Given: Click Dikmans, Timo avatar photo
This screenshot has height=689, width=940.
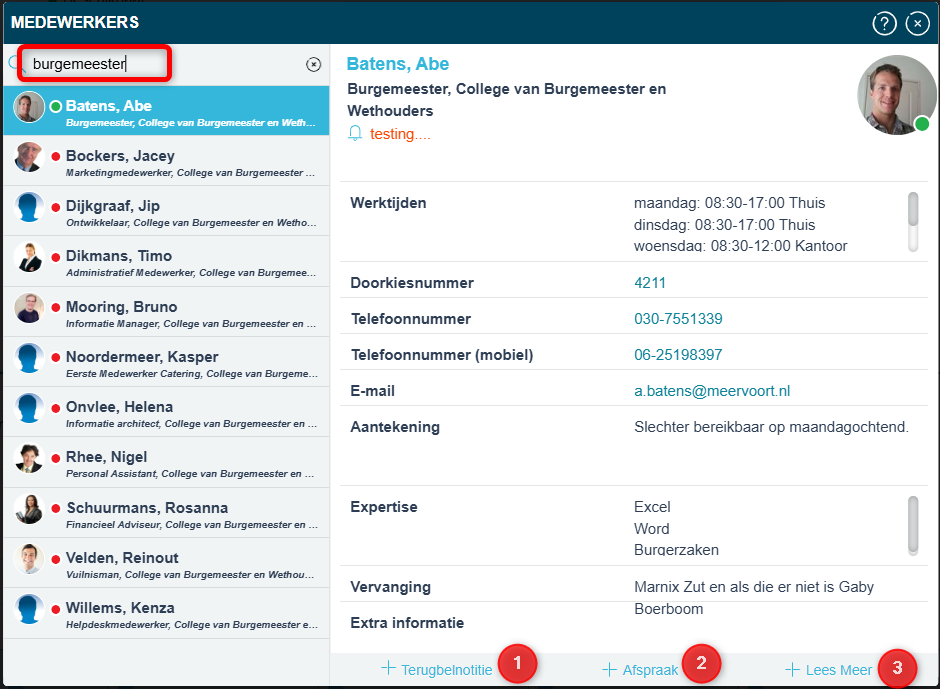Looking at the screenshot, I should [x=29, y=257].
